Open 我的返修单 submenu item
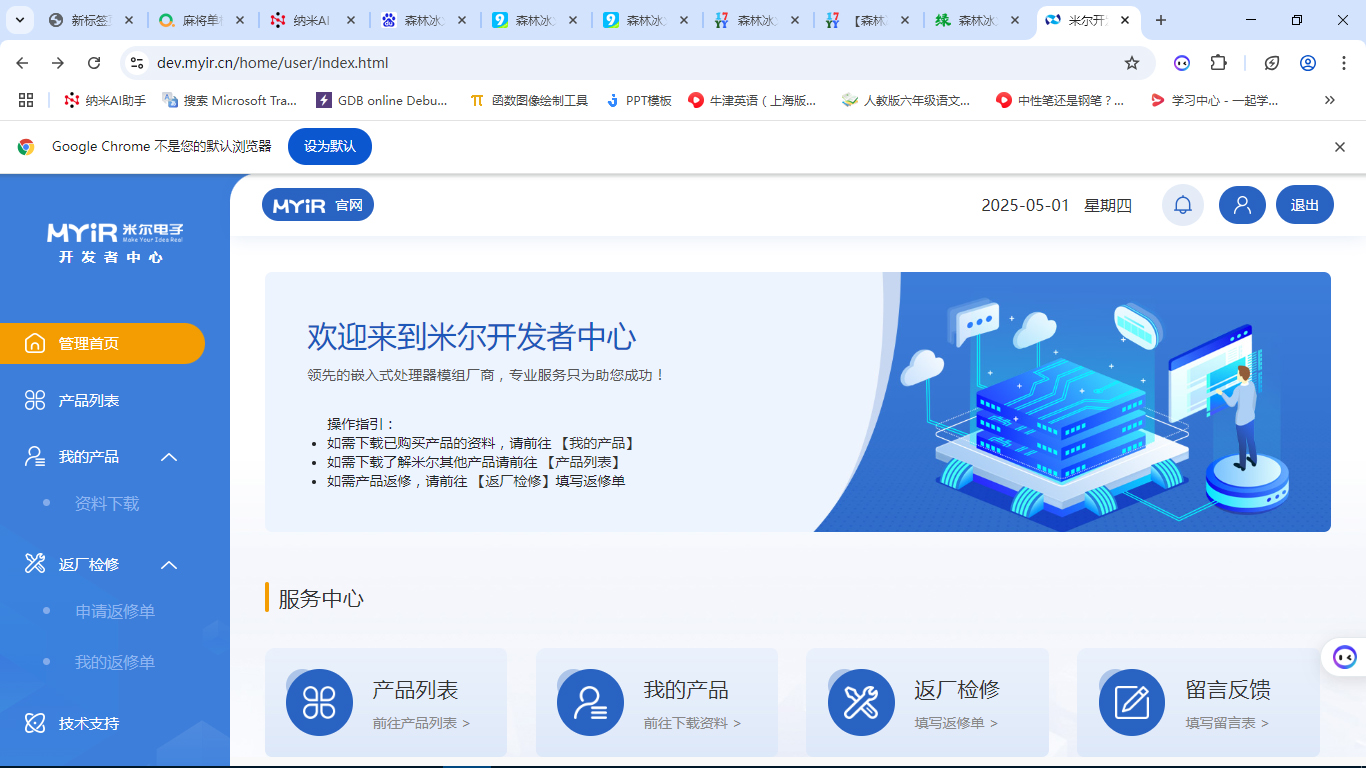The height and width of the screenshot is (768, 1366). [x=115, y=662]
